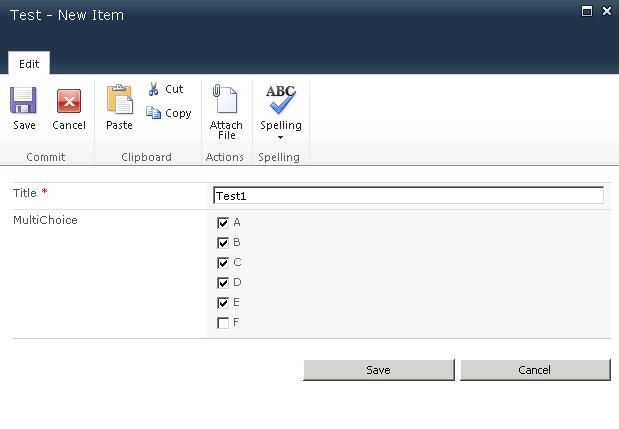Close the New Item dialog
This screenshot has height=429, width=619.
point(606,11)
